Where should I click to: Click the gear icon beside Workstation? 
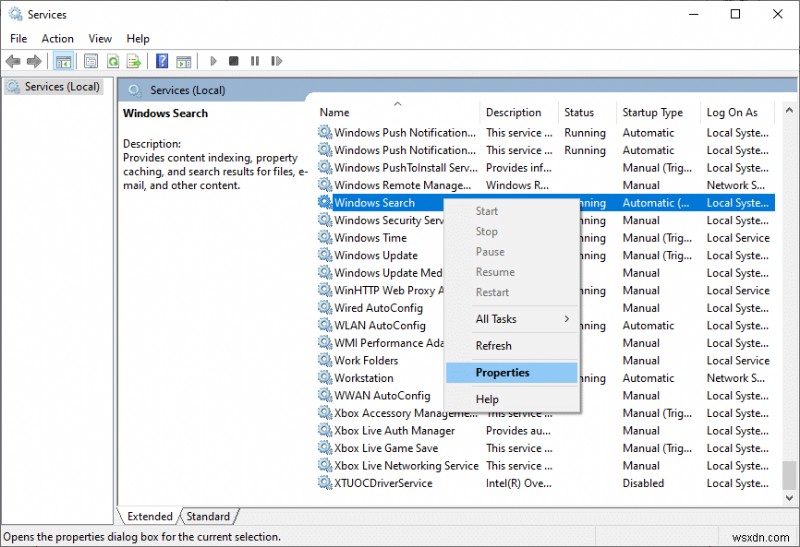pos(325,378)
